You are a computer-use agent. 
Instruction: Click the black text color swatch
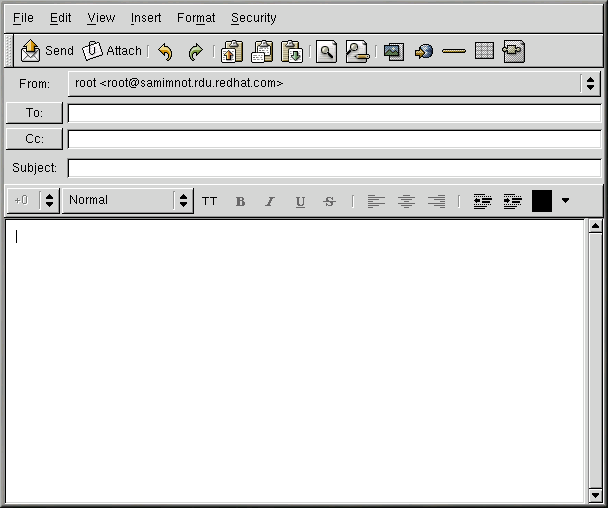[x=541, y=201]
